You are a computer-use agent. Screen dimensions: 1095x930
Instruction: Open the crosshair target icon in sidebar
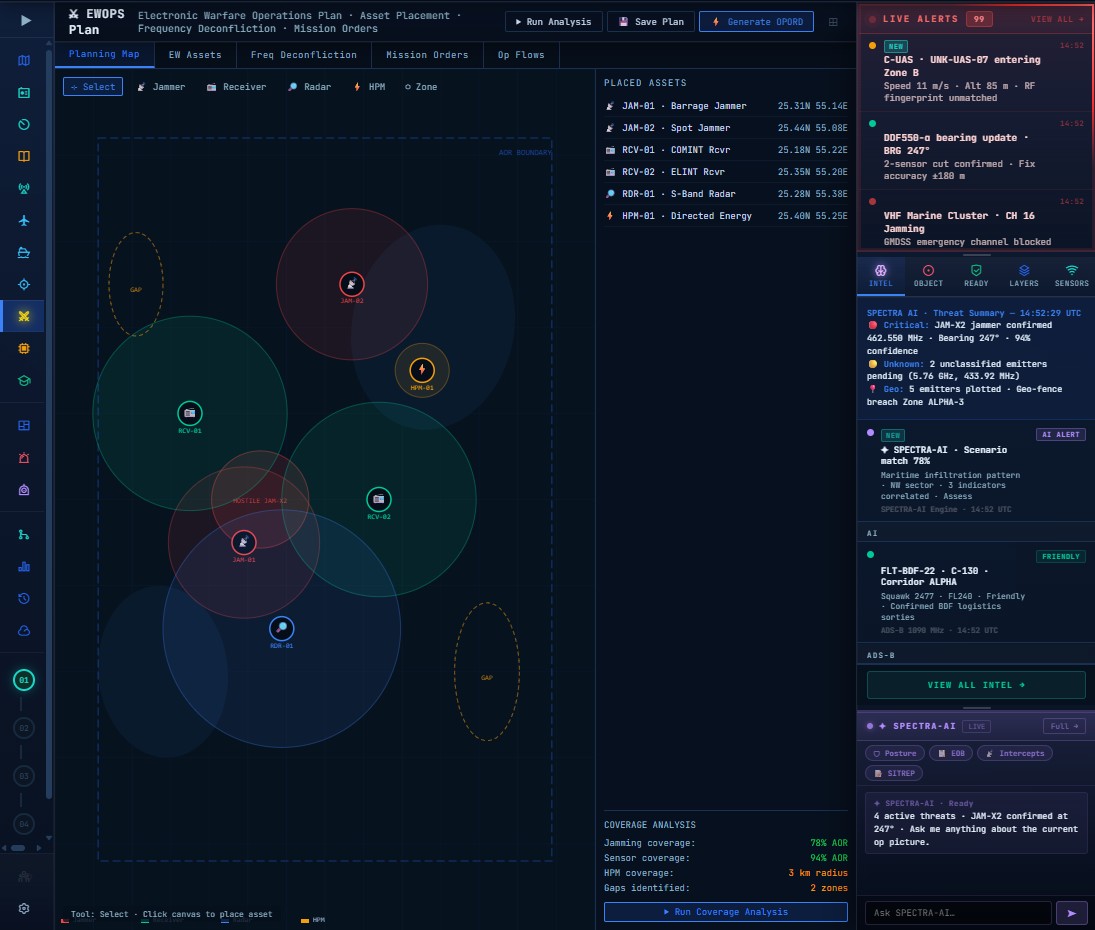pos(24,284)
